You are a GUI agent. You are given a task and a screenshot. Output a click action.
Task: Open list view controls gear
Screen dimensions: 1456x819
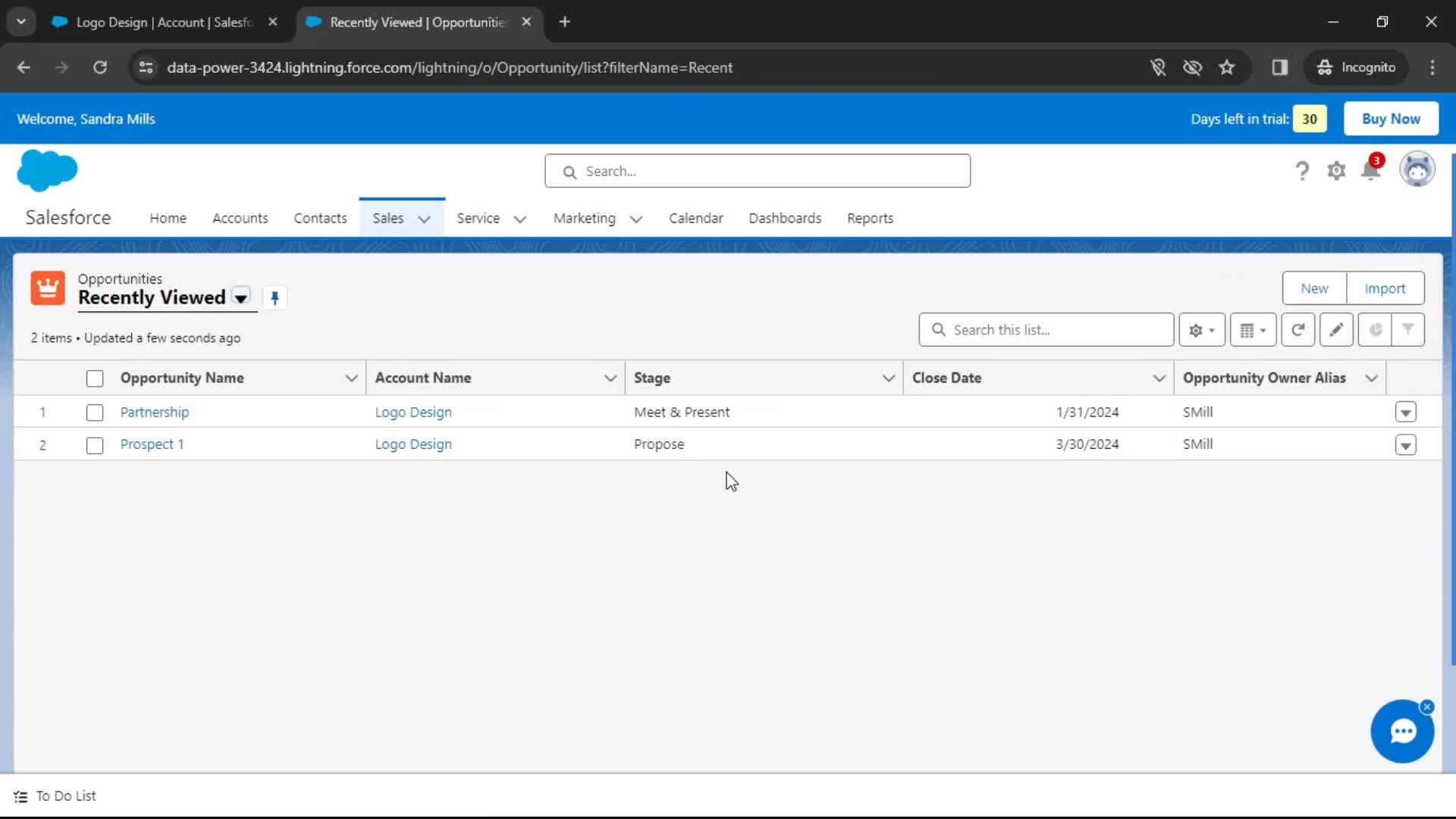pyautogui.click(x=1202, y=330)
